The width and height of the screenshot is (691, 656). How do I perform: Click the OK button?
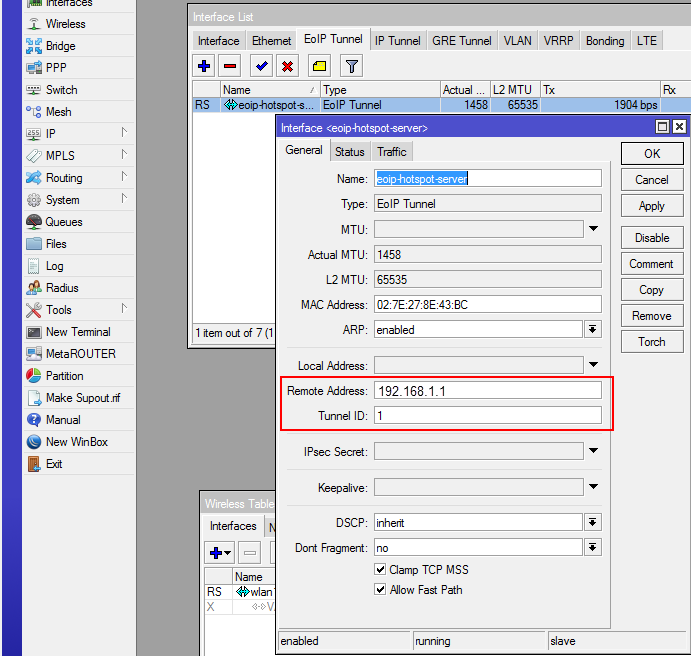point(652,154)
